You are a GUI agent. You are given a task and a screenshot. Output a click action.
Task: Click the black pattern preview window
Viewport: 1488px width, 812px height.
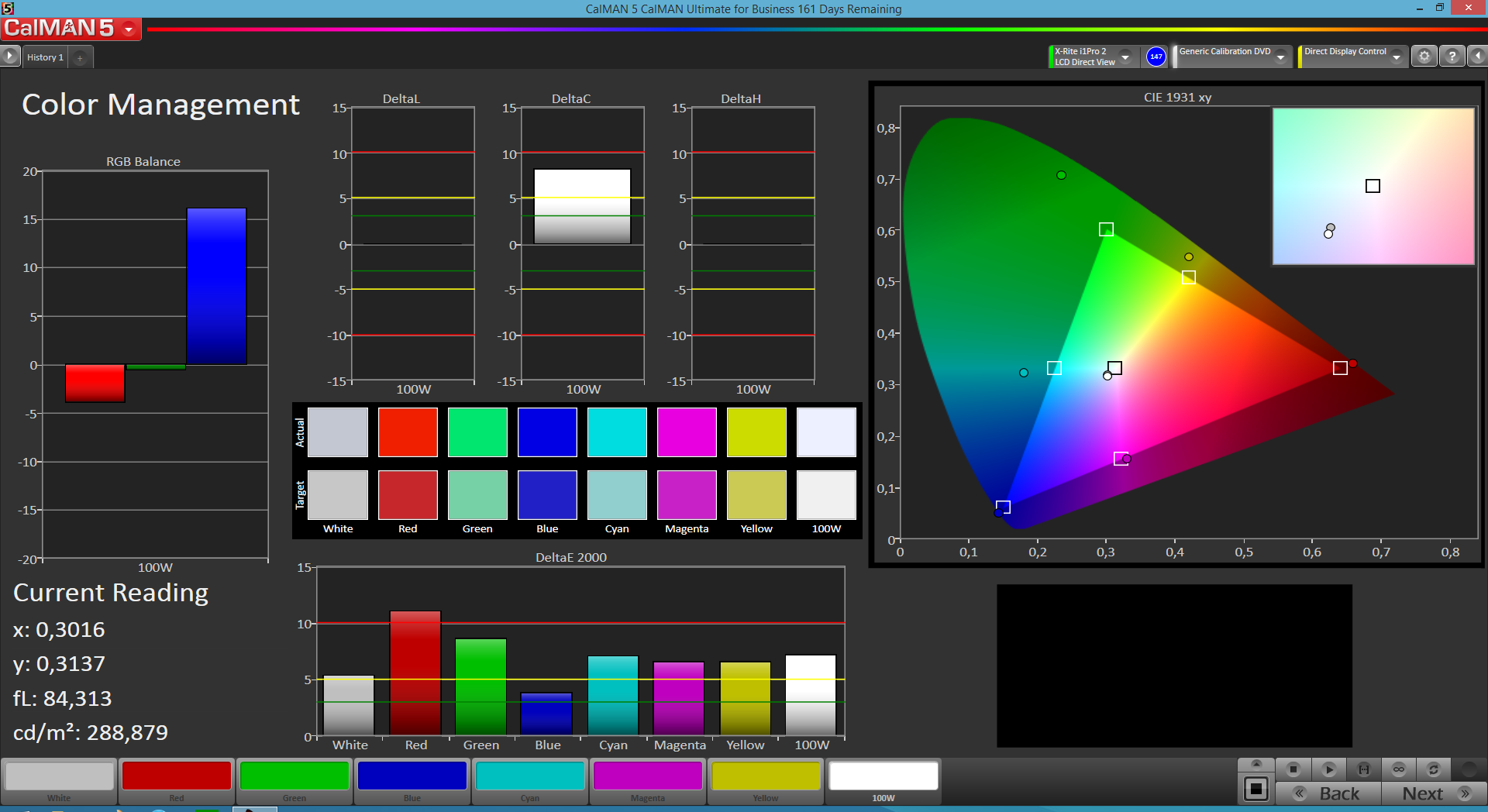[1174, 666]
